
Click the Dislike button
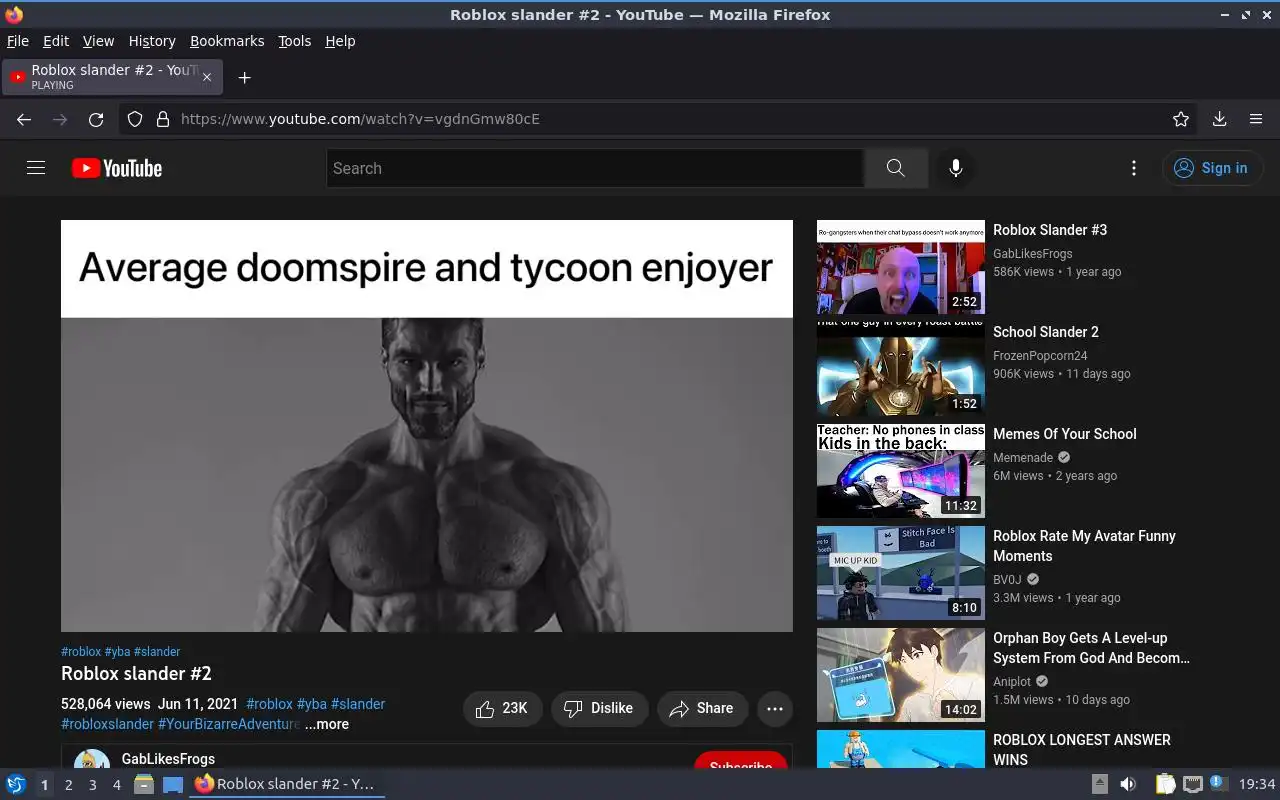599,708
